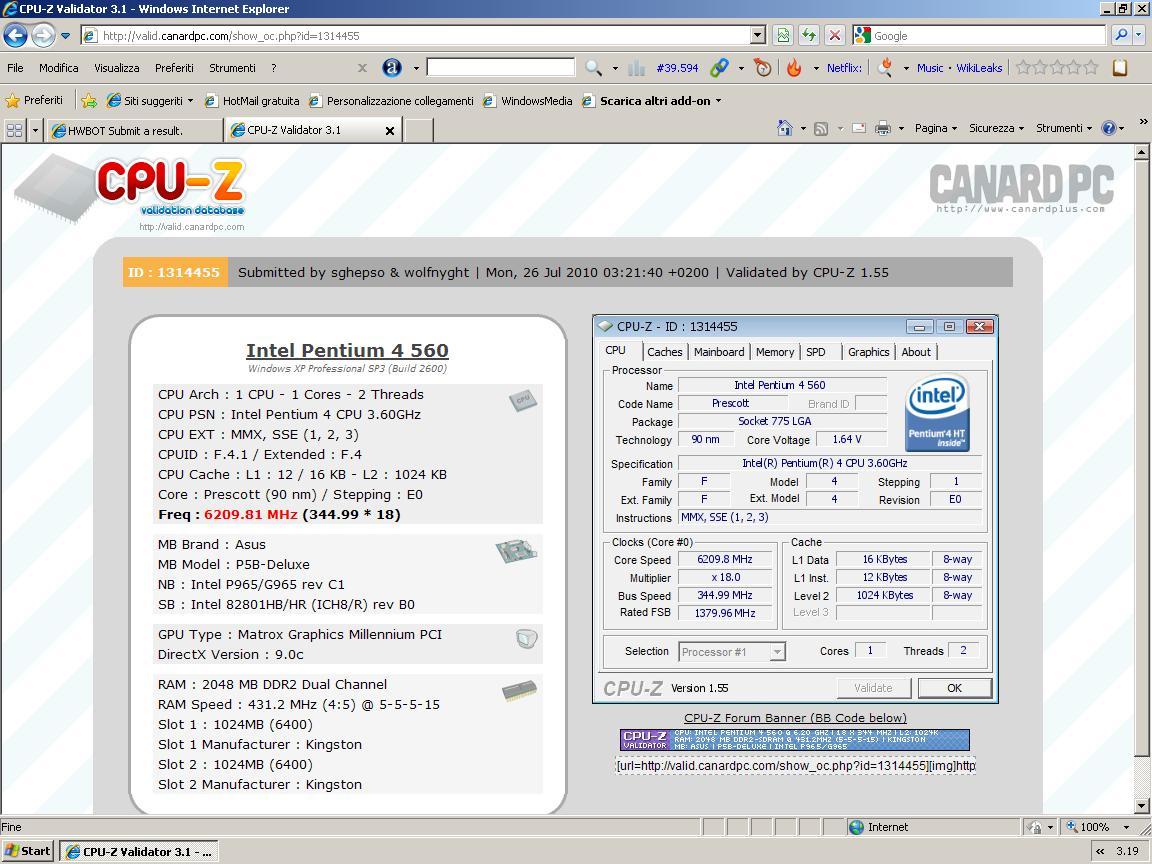Open the File menu
The width and height of the screenshot is (1152, 864).
pyautogui.click(x=15, y=68)
